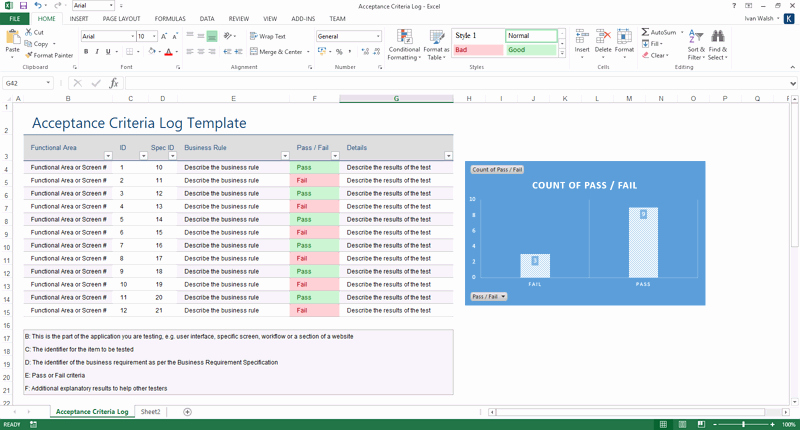Open chart Pass / Fail field button dropdown

point(489,296)
